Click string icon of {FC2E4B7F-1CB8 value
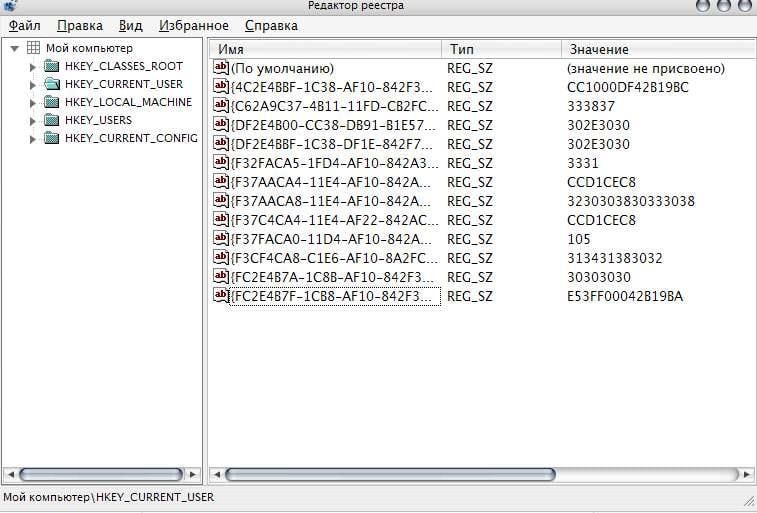The image size is (757, 513). click(x=221, y=295)
